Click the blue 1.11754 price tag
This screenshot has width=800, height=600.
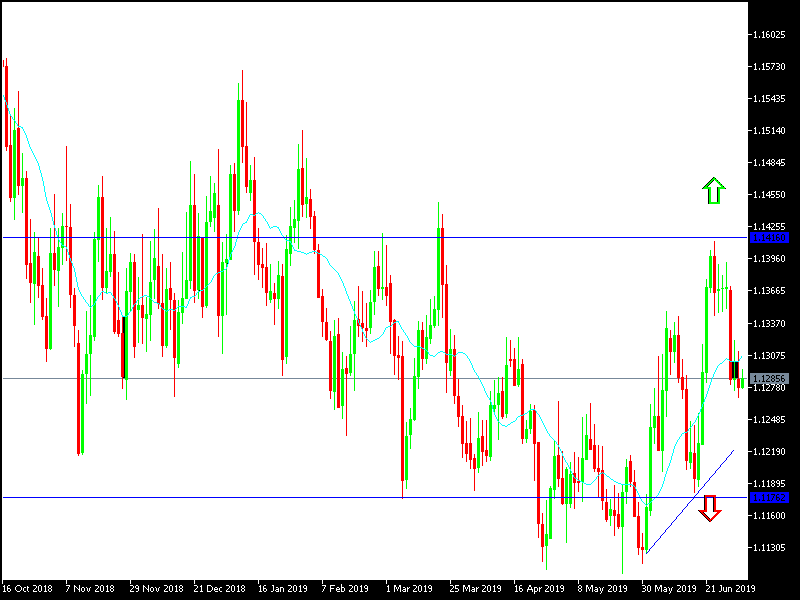point(771,499)
